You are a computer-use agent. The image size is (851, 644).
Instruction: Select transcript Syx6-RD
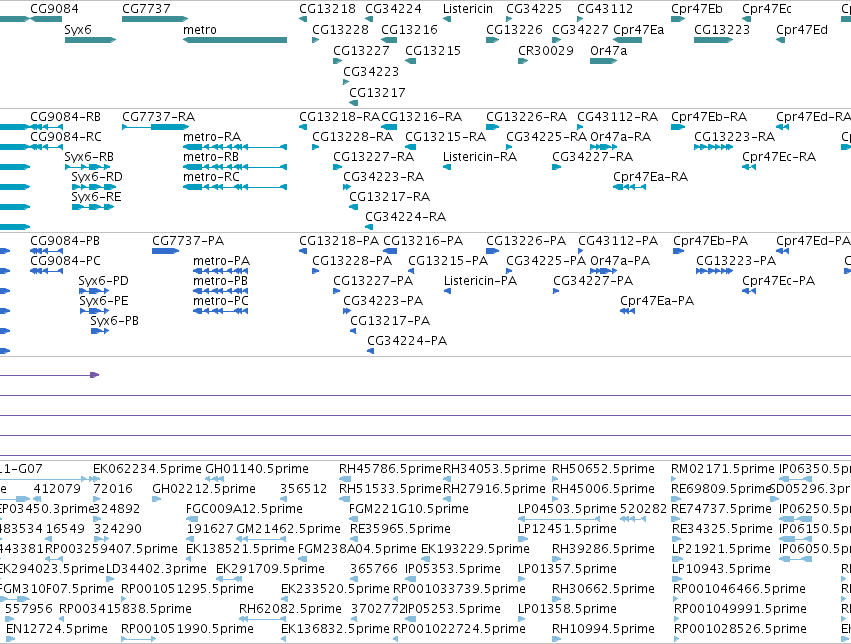(x=94, y=187)
